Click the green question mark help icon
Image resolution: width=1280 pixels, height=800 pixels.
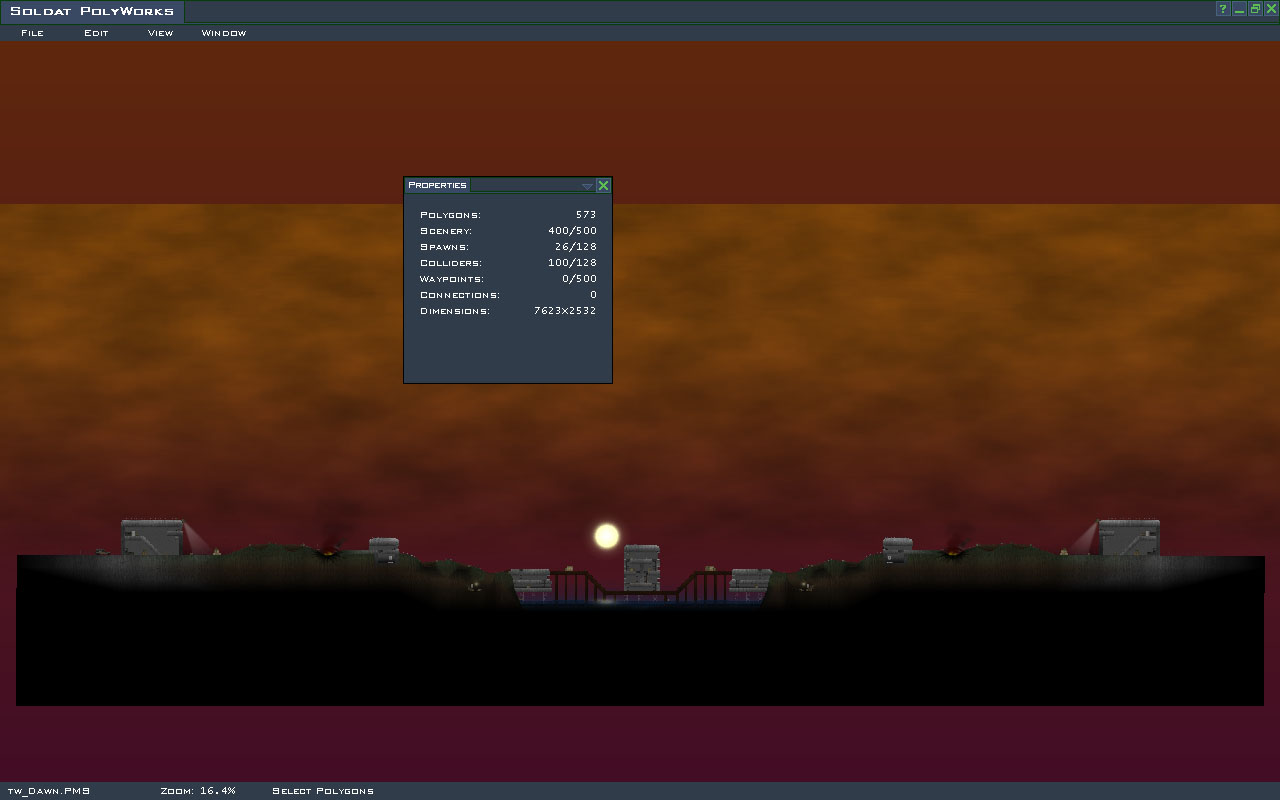click(x=1222, y=9)
